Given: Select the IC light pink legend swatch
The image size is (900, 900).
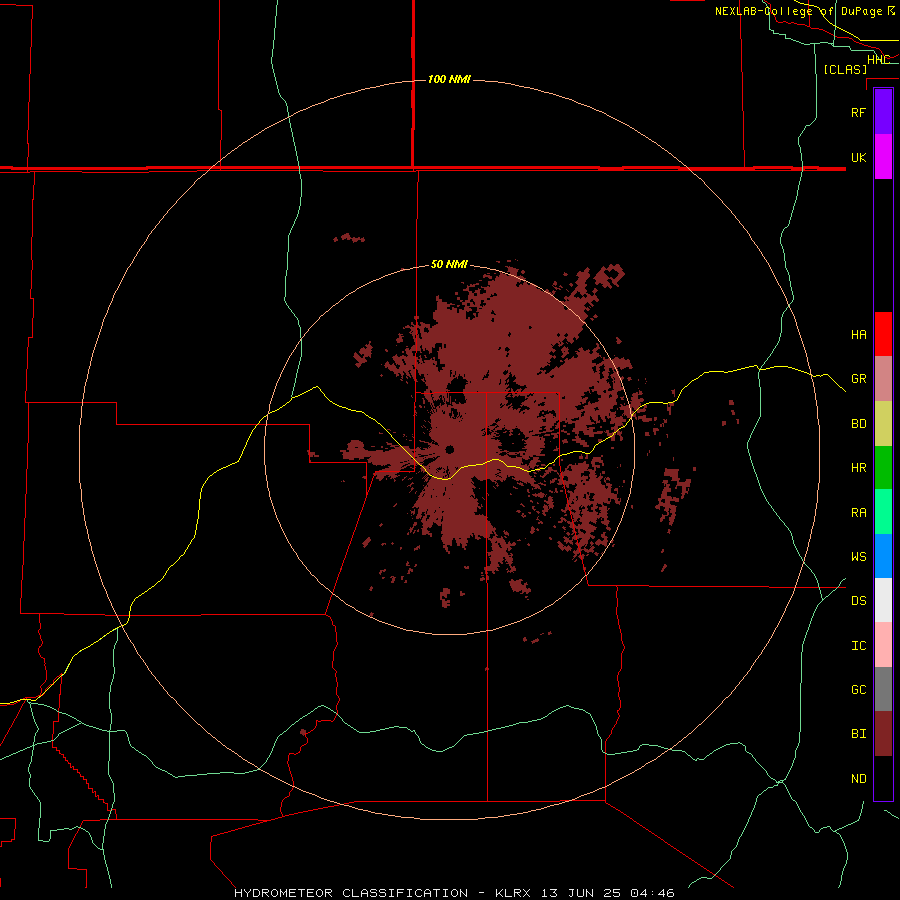Looking at the screenshot, I should click(883, 645).
